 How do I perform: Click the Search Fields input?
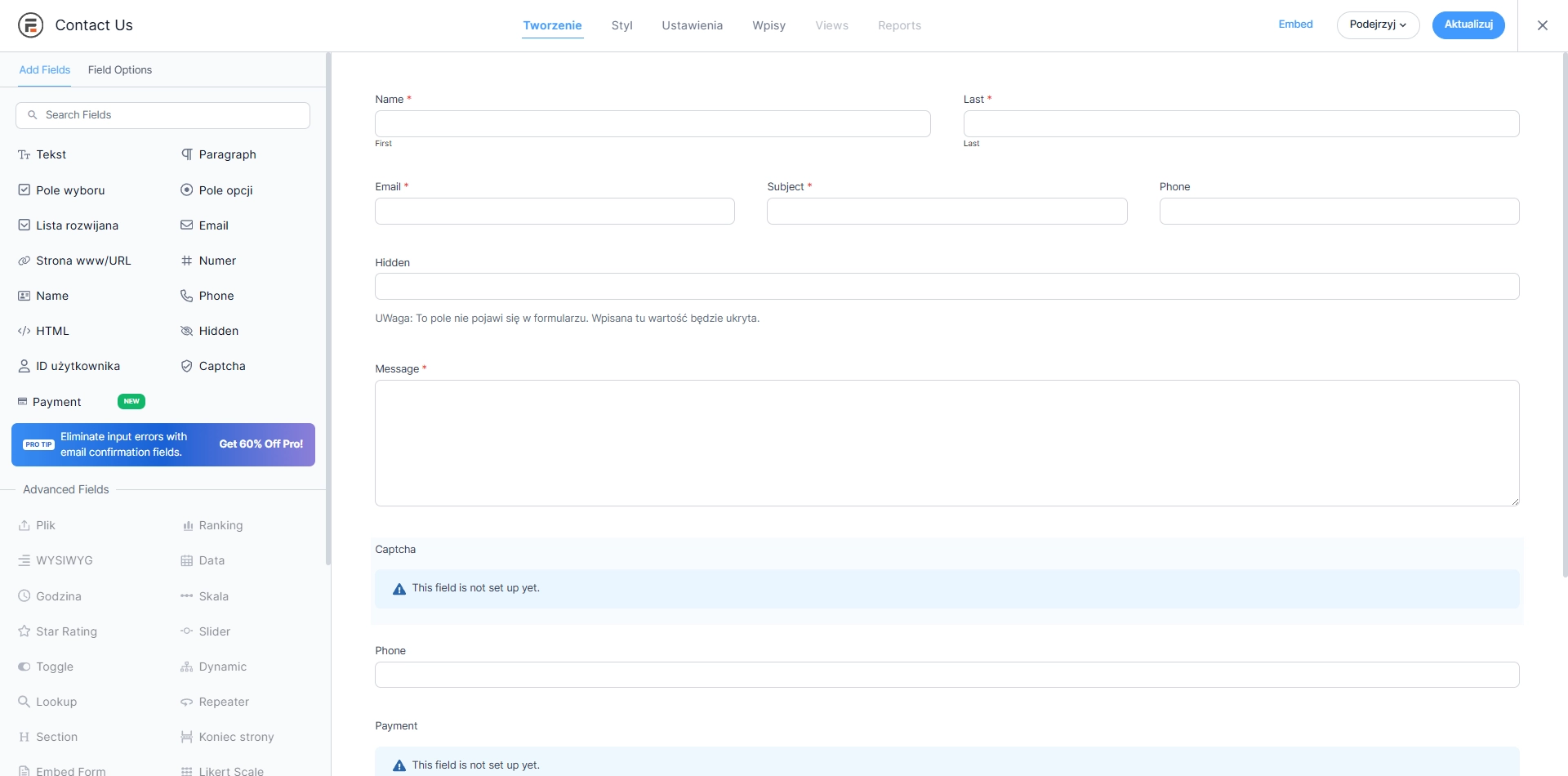click(163, 115)
